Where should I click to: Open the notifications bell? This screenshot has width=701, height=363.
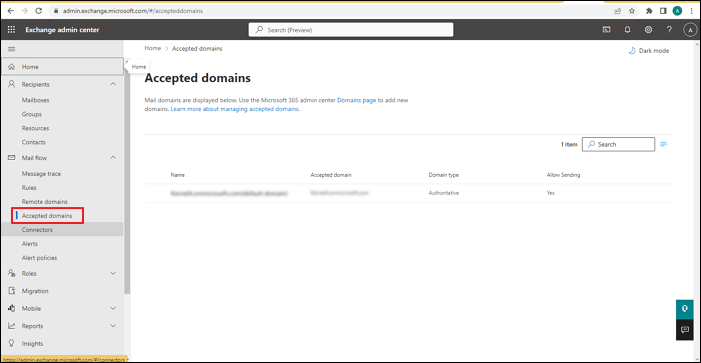coord(627,30)
